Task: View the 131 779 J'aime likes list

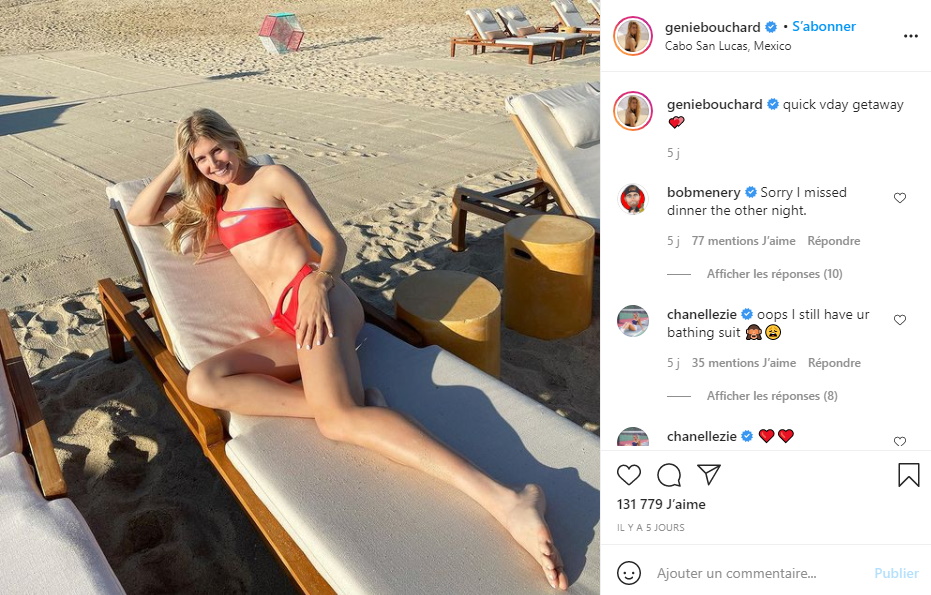Action: (x=661, y=504)
